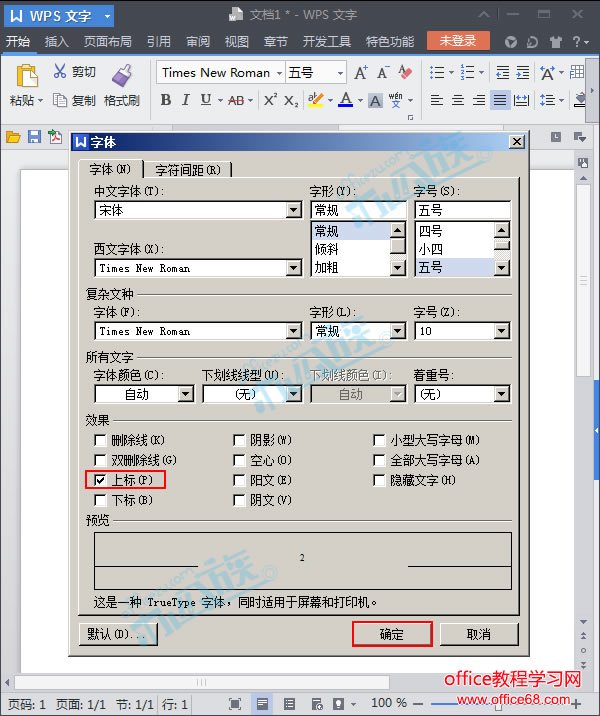Click the superscript X² ribbon icon
The height and width of the screenshot is (716, 600).
coord(270,100)
